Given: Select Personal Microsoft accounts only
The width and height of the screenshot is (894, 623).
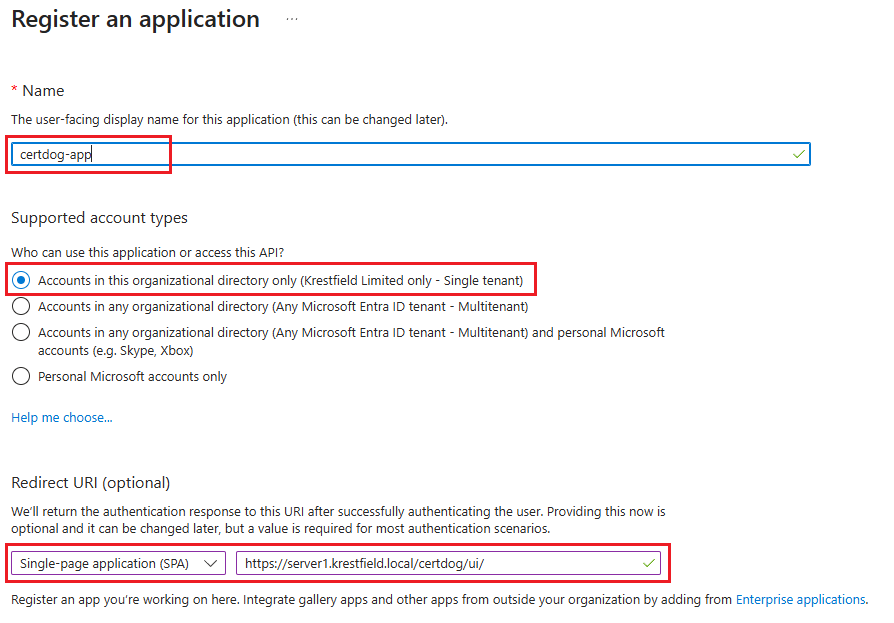Looking at the screenshot, I should tap(21, 376).
